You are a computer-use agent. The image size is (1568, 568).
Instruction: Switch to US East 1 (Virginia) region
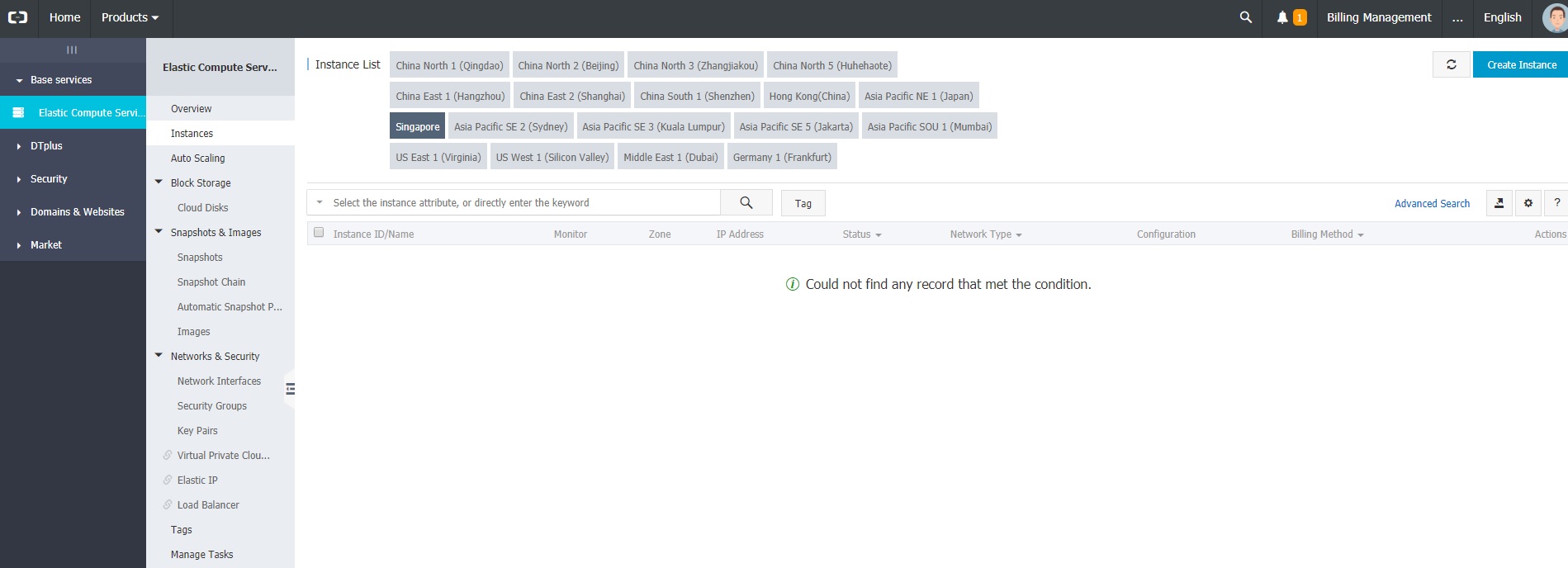438,157
